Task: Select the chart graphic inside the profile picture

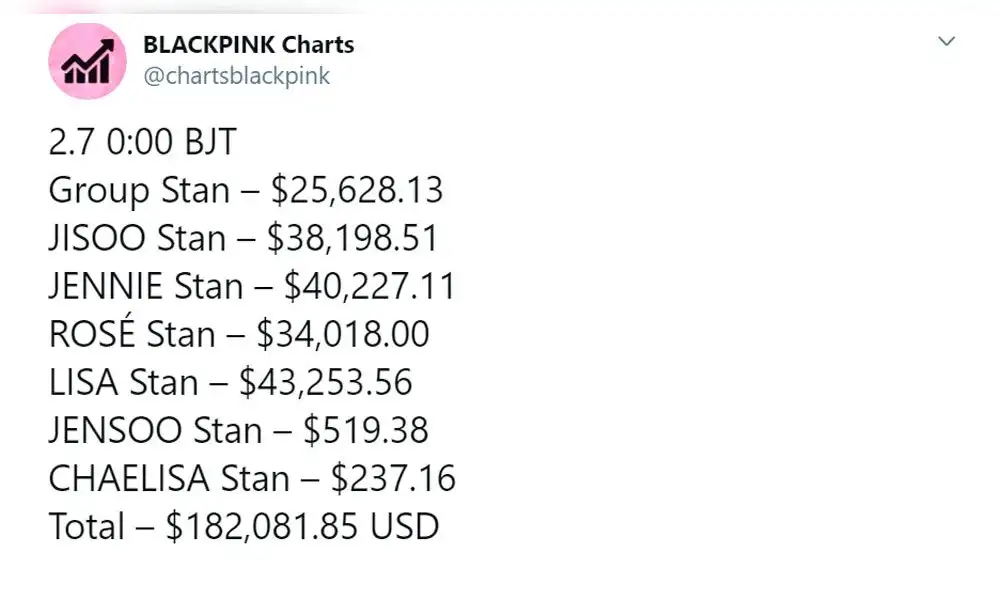Action: coord(87,64)
